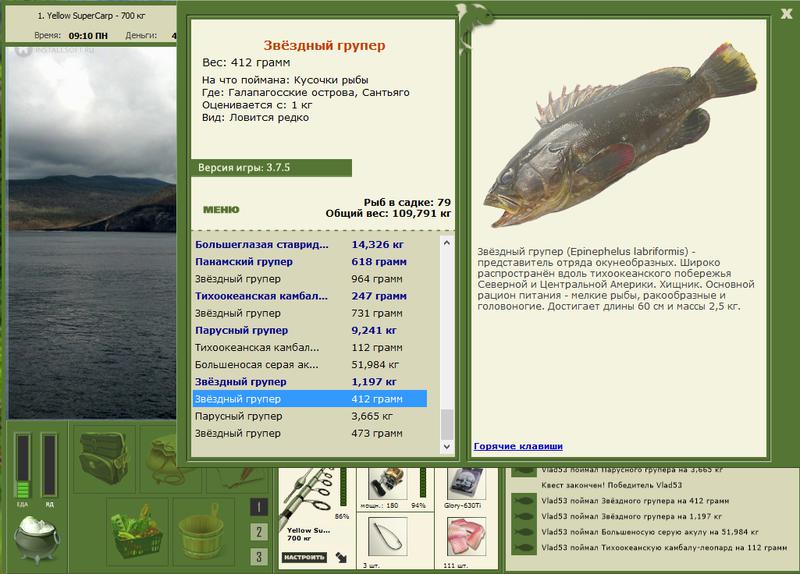This screenshot has width=800, height=574.
Task: Click the Версия игры: 3.7.5 bar
Action: click(271, 168)
